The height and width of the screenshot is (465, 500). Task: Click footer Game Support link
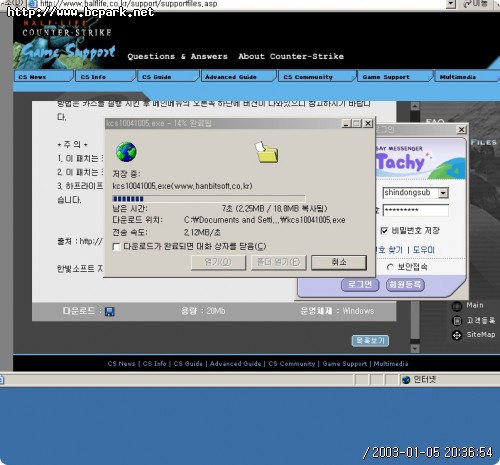coord(345,364)
